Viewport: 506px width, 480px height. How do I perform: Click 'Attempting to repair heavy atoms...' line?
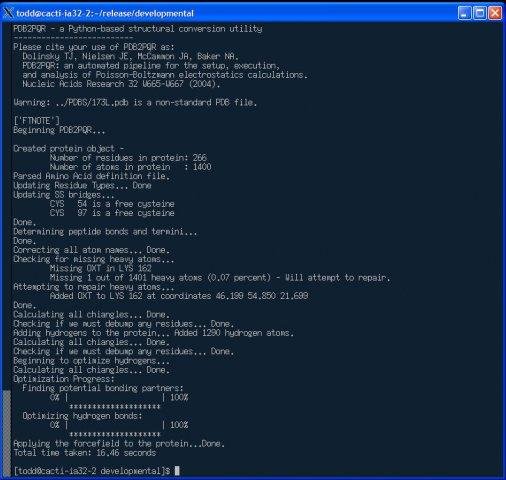pos(94,287)
